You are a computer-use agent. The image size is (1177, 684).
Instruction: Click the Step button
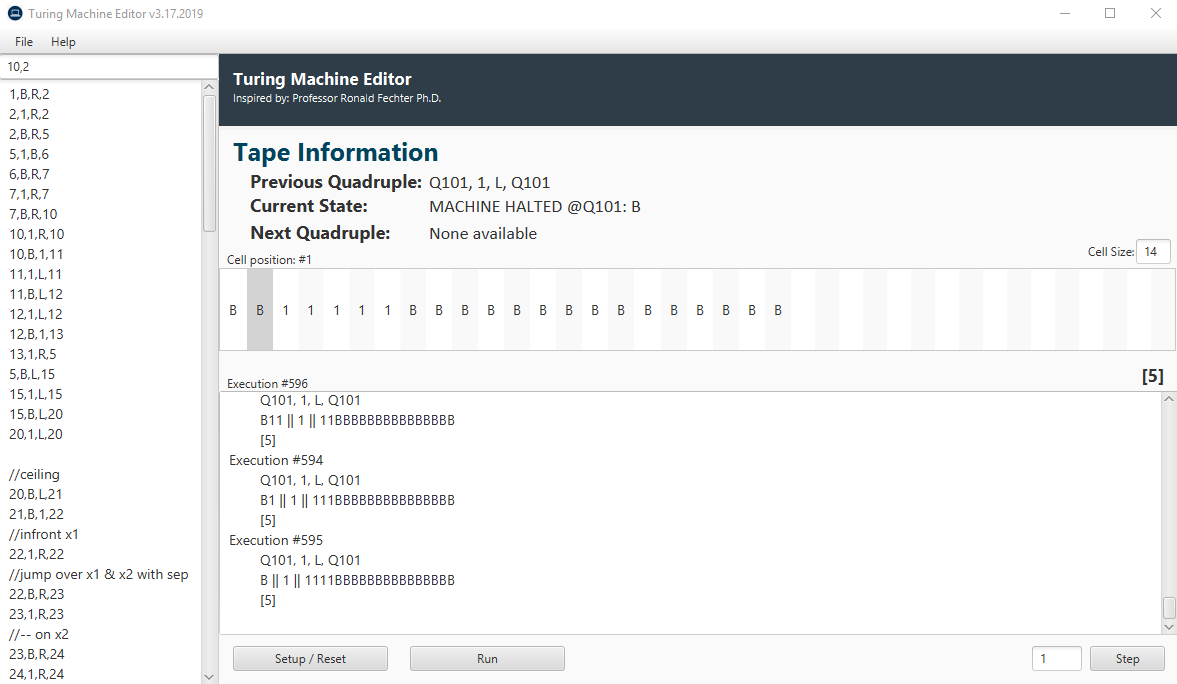click(1127, 658)
